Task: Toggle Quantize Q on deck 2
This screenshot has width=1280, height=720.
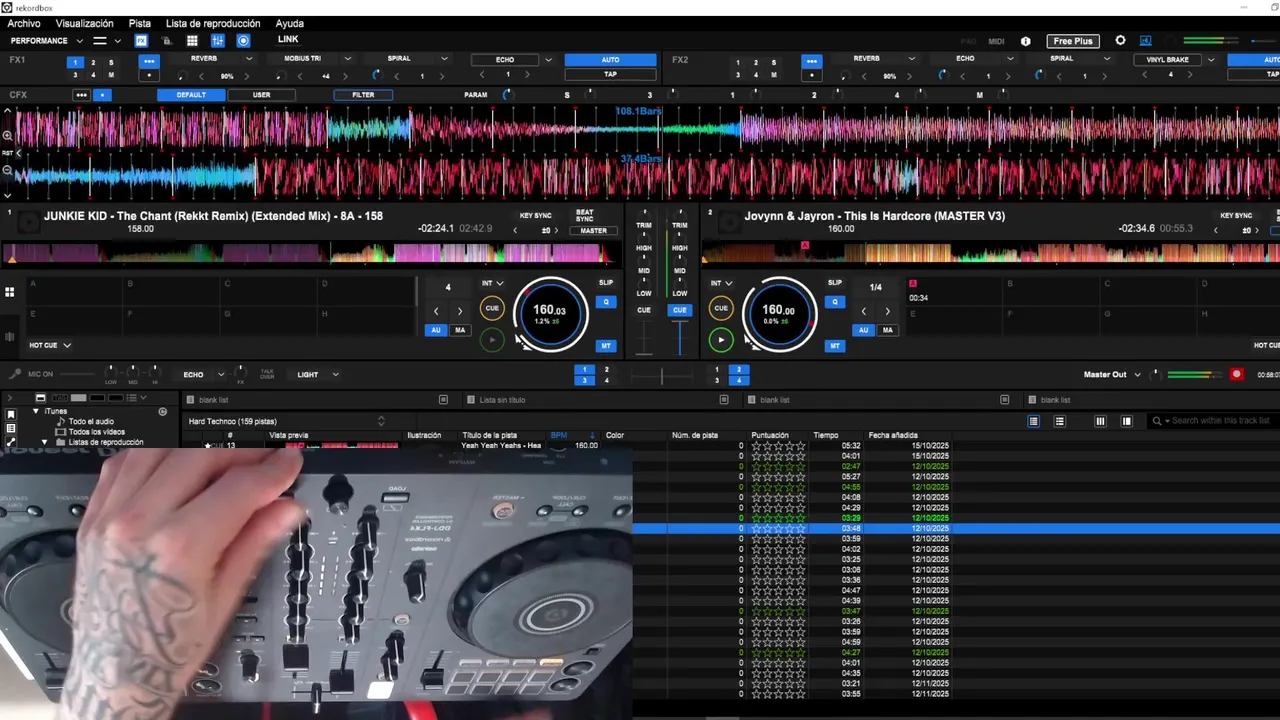Action: pos(835,301)
